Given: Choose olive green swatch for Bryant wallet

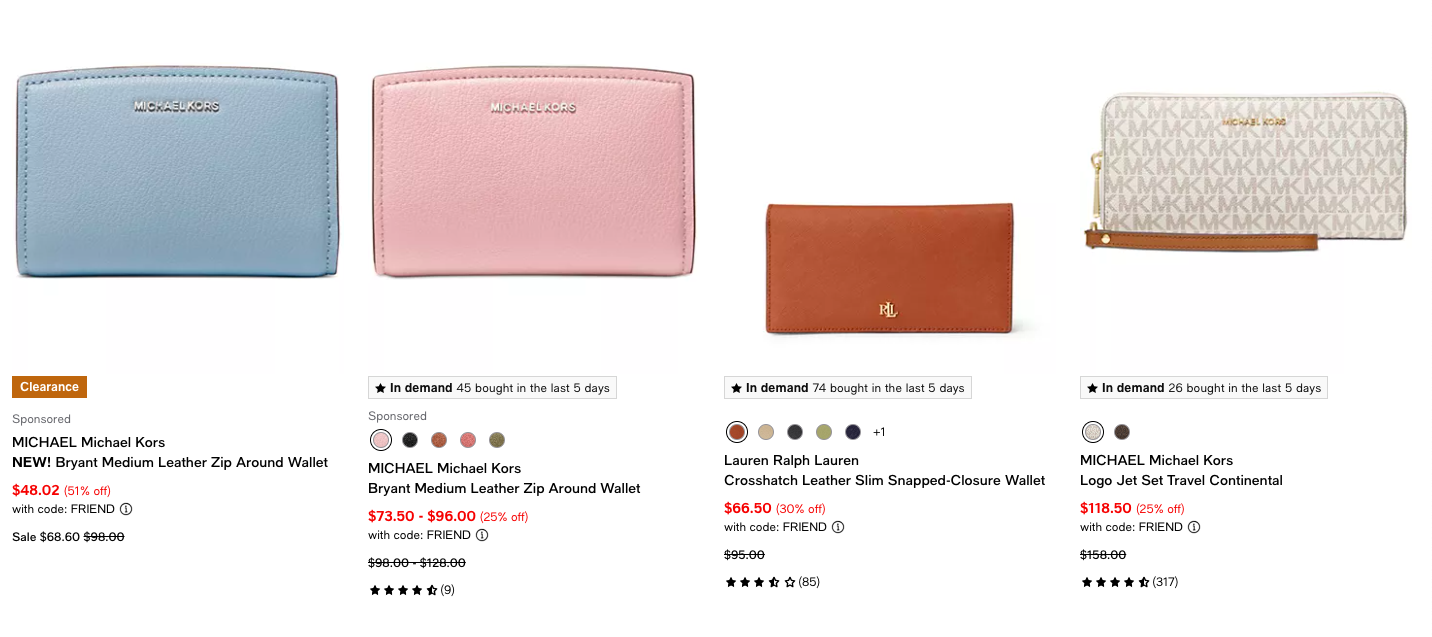Looking at the screenshot, I should click(x=497, y=440).
